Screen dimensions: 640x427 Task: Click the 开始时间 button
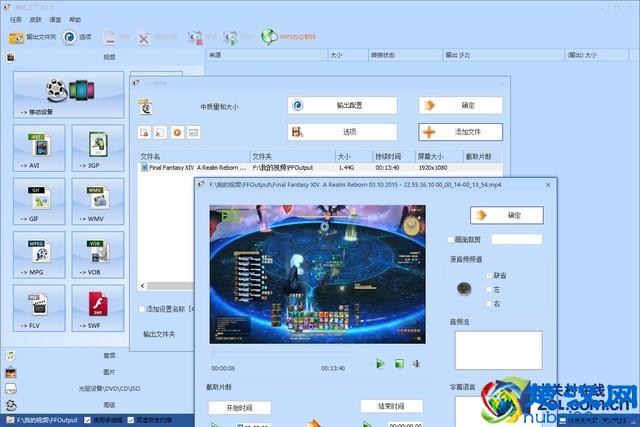click(x=240, y=407)
